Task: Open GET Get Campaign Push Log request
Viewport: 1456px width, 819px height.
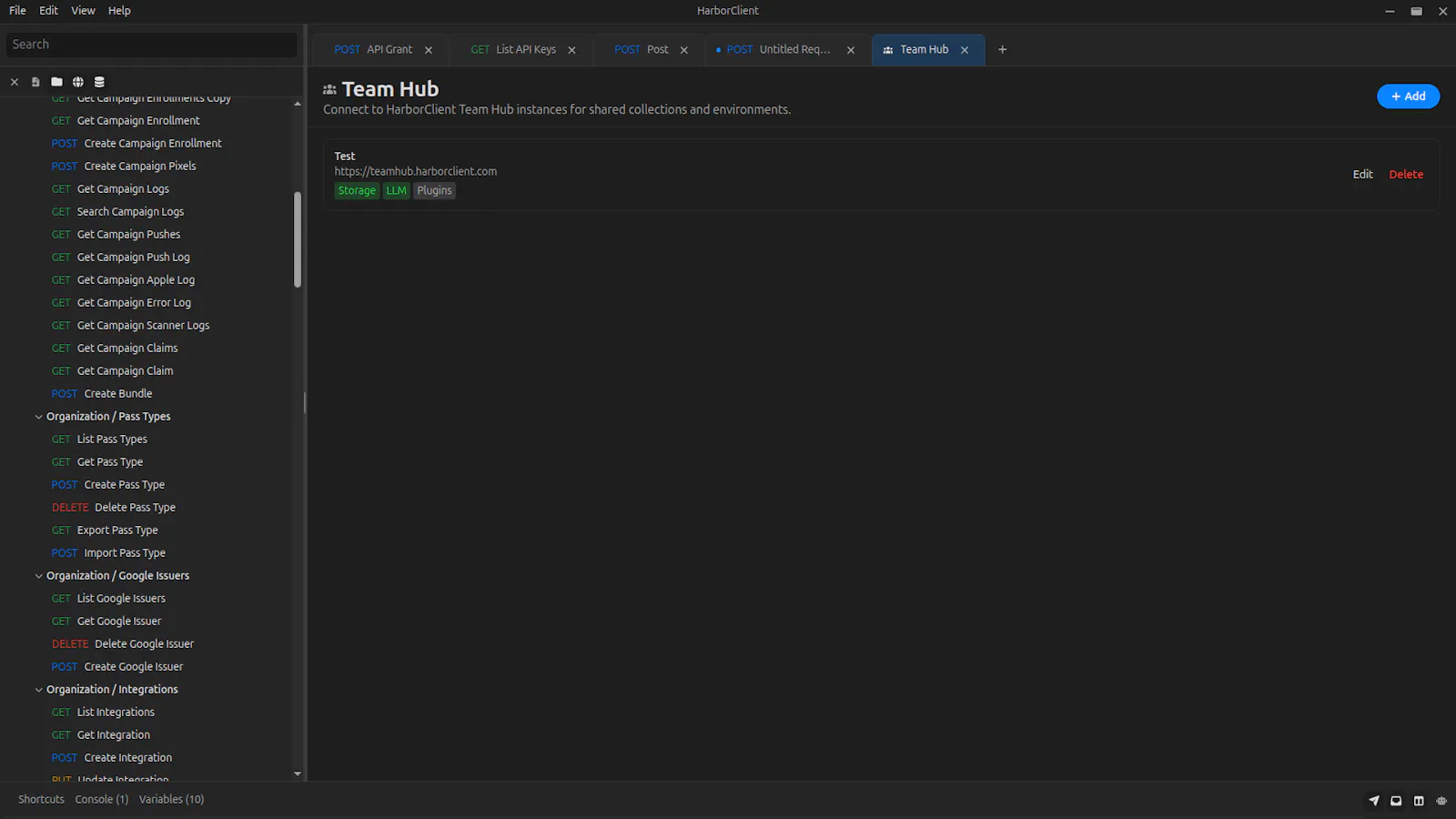Action: (120, 258)
